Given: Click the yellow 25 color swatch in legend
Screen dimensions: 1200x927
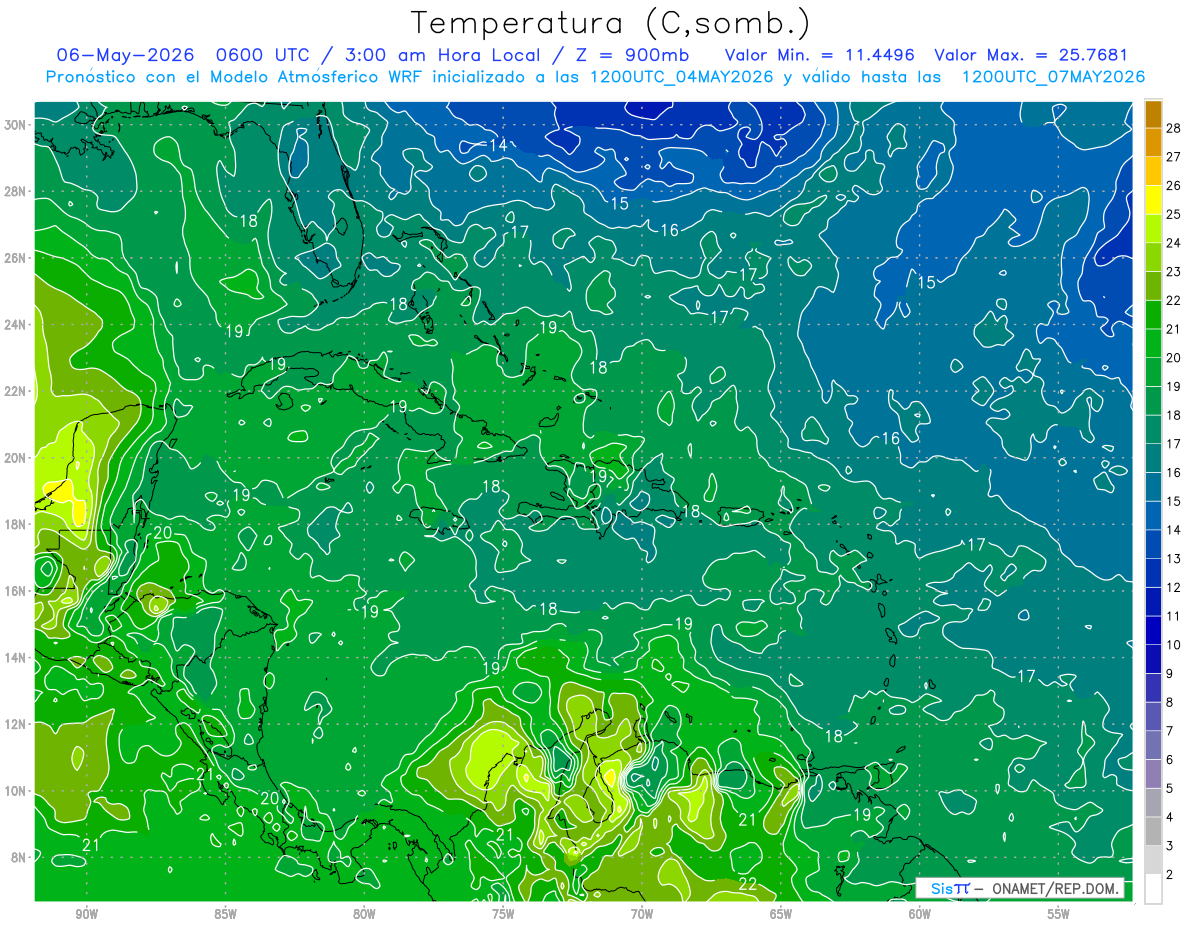Looking at the screenshot, I should pyautogui.click(x=1153, y=200).
